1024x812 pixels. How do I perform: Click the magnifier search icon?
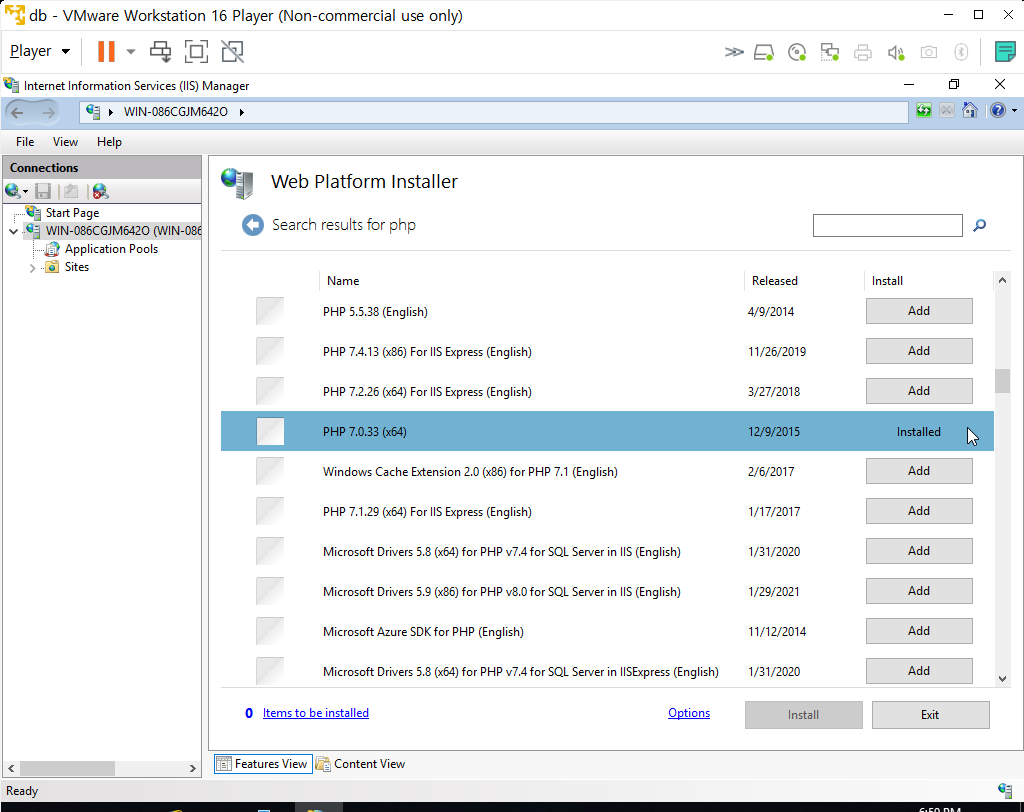[980, 225]
